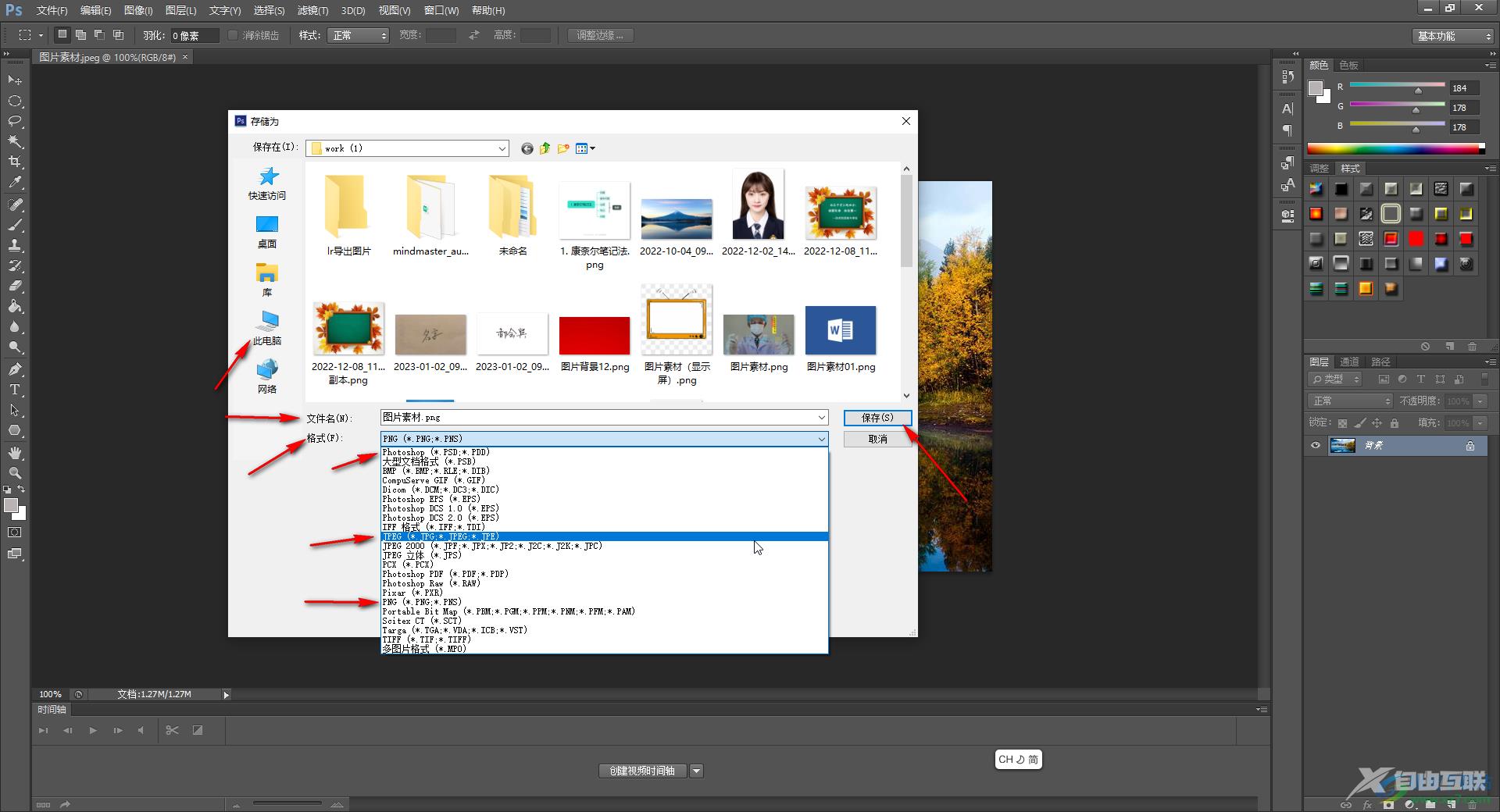Switch to the Paths tab
The image size is (1500, 812).
point(1380,361)
